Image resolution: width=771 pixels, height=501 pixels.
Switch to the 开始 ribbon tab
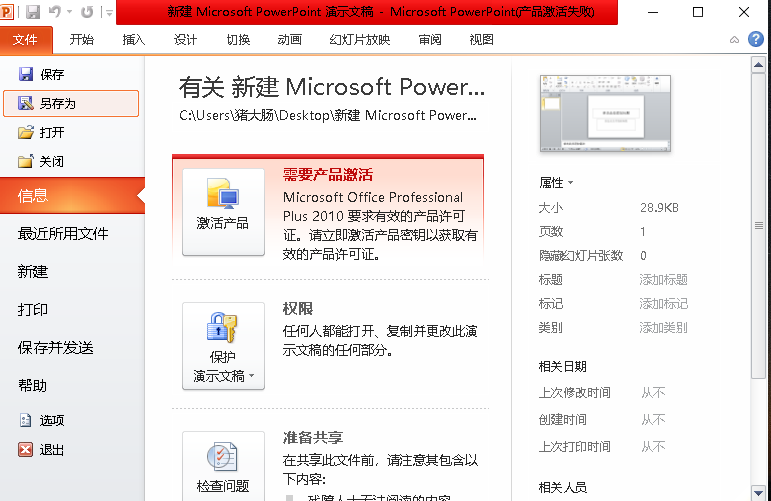(82, 40)
